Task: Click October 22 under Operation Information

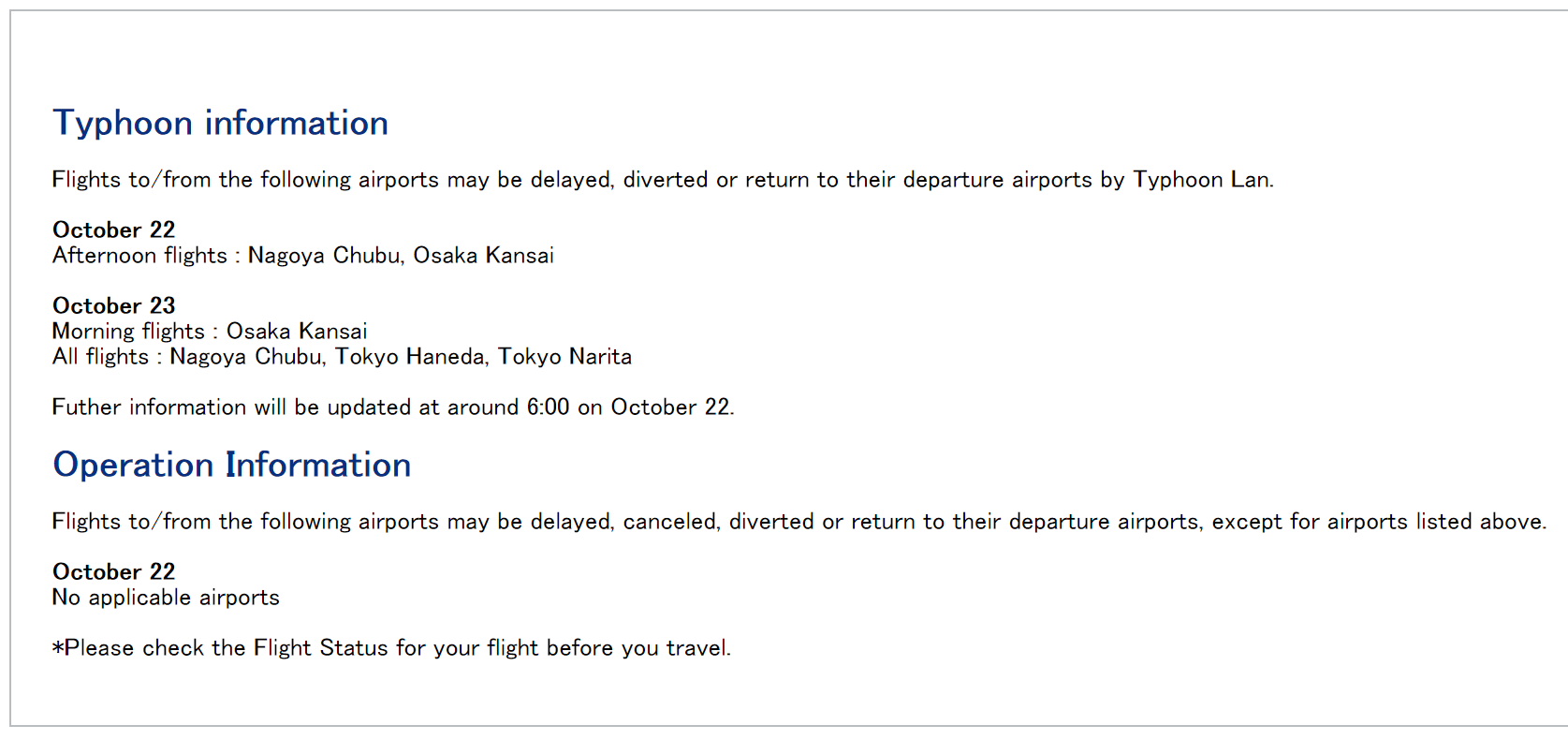Action: (113, 571)
